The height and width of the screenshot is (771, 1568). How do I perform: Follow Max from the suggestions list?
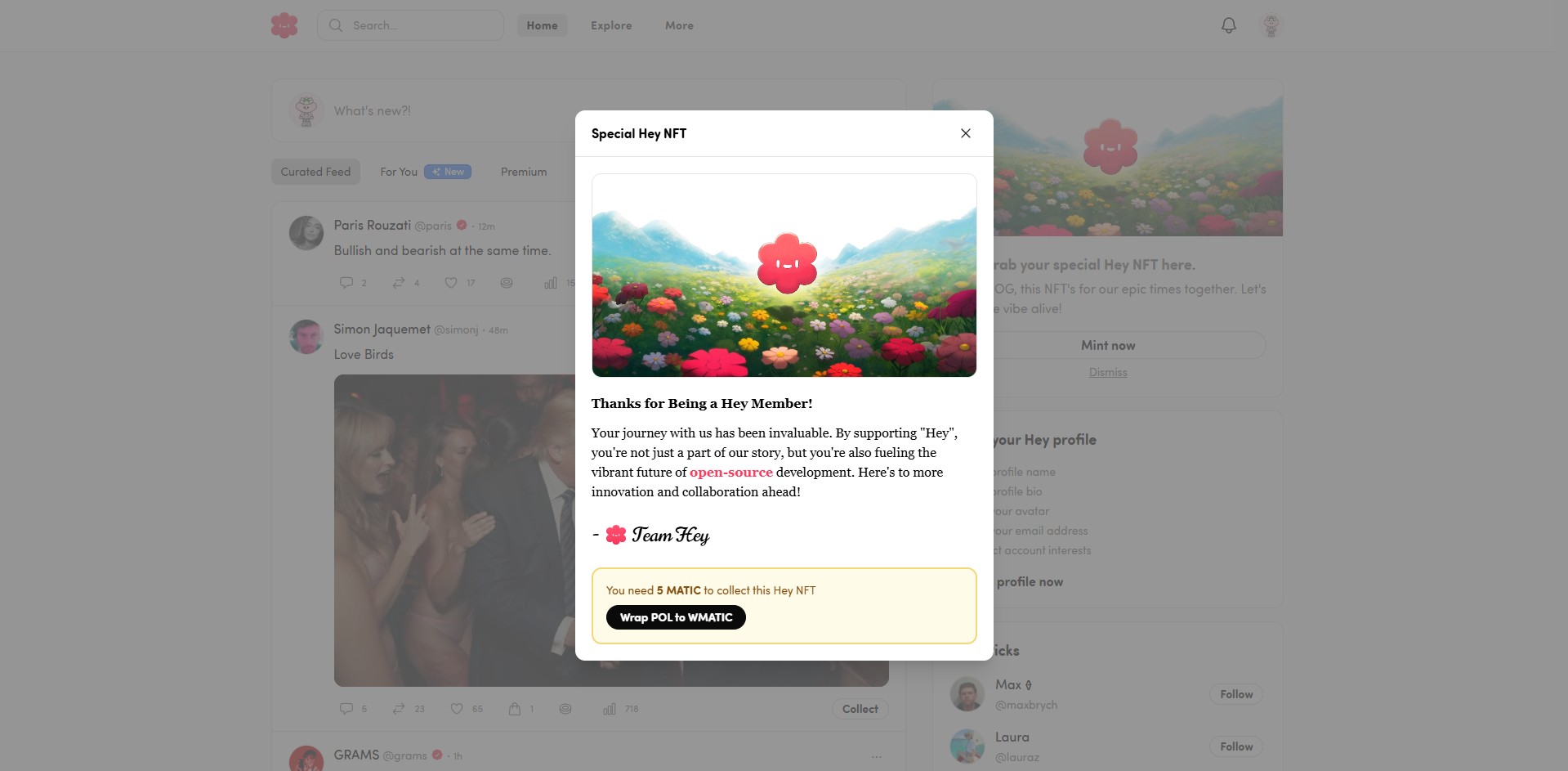[1236, 694]
